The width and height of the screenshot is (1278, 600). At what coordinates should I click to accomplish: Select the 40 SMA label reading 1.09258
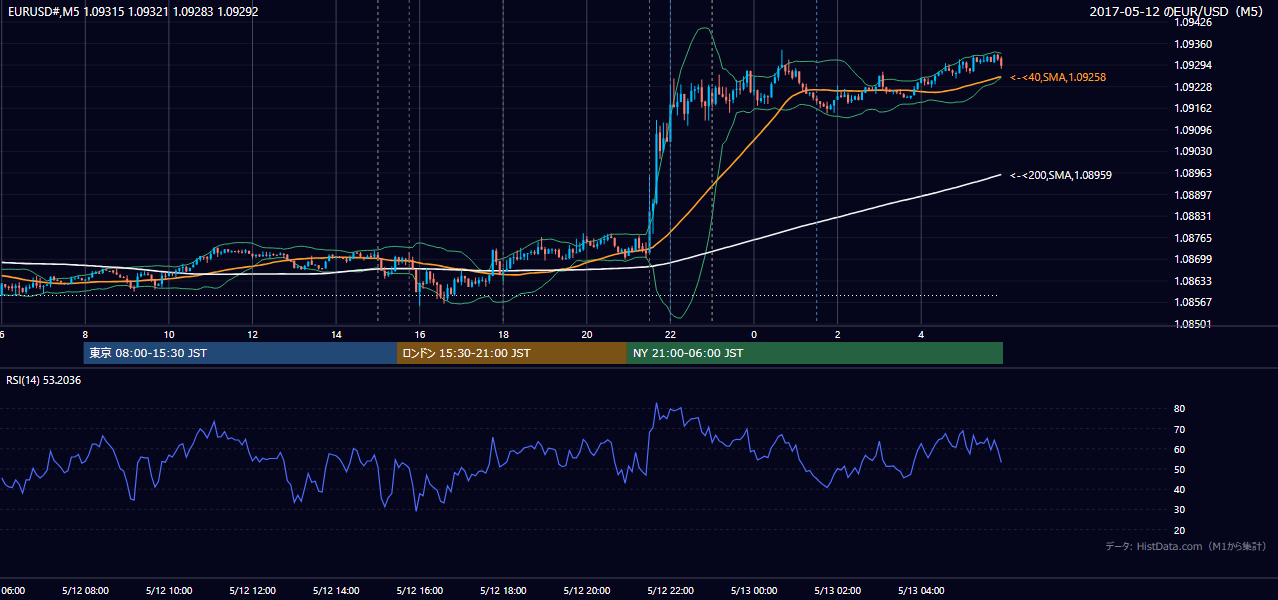(1058, 77)
